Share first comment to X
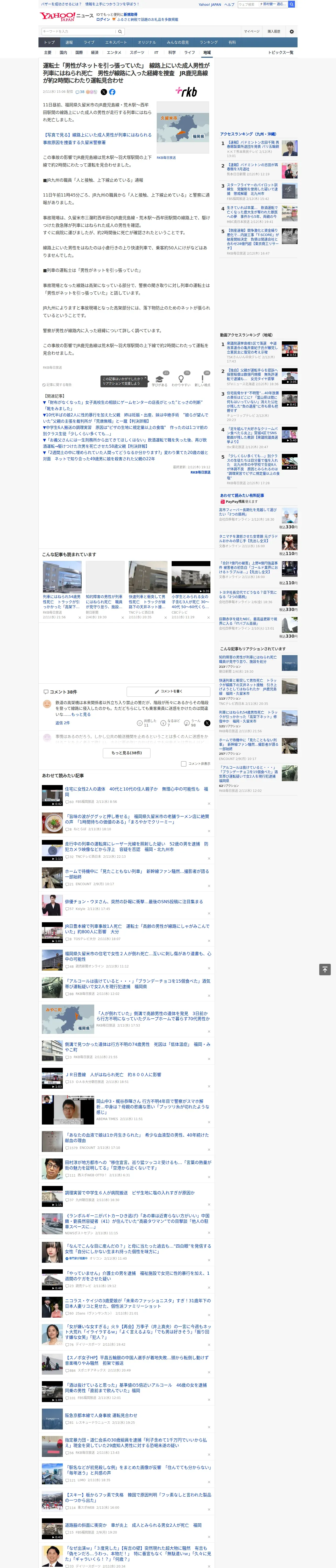Screen dimensions: 336x1568 tap(207, 723)
